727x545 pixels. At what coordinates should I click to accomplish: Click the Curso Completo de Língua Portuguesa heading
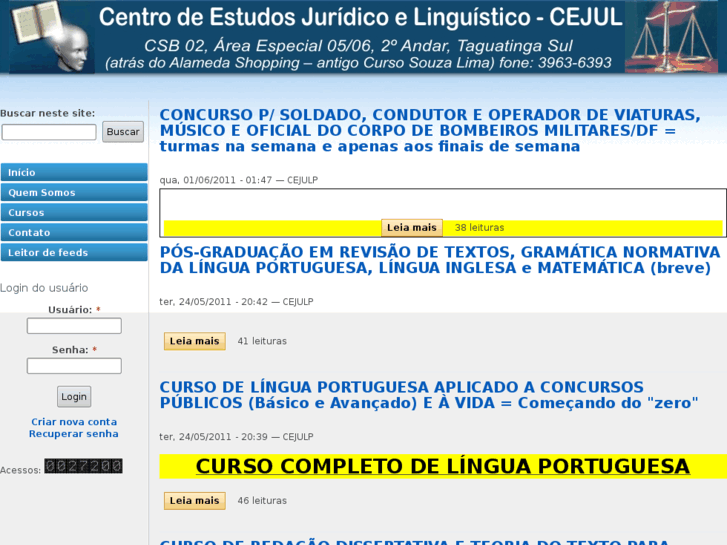coord(443,466)
